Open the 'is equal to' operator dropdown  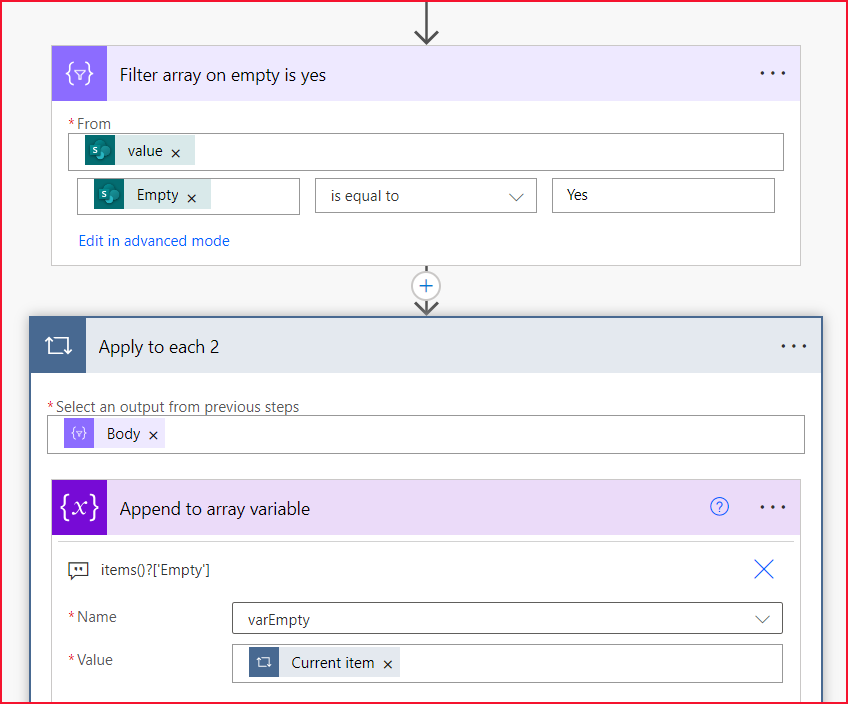tap(426, 196)
